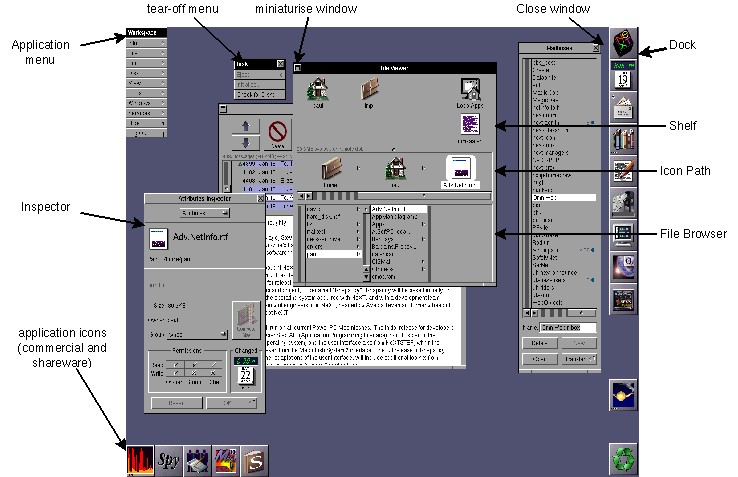This screenshot has width=738, height=477.
Task: Click the Transfer button in Mailboxes panel
Action: (x=579, y=359)
